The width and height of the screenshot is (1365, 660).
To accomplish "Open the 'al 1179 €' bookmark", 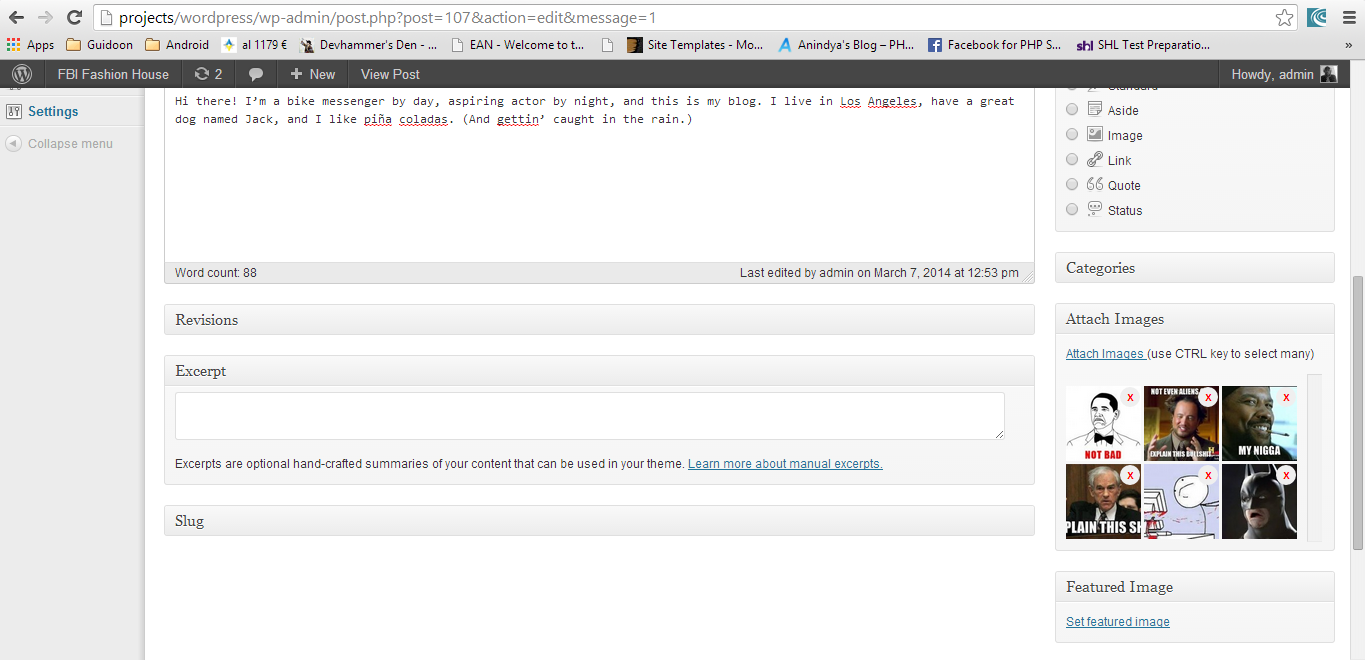I will [254, 45].
